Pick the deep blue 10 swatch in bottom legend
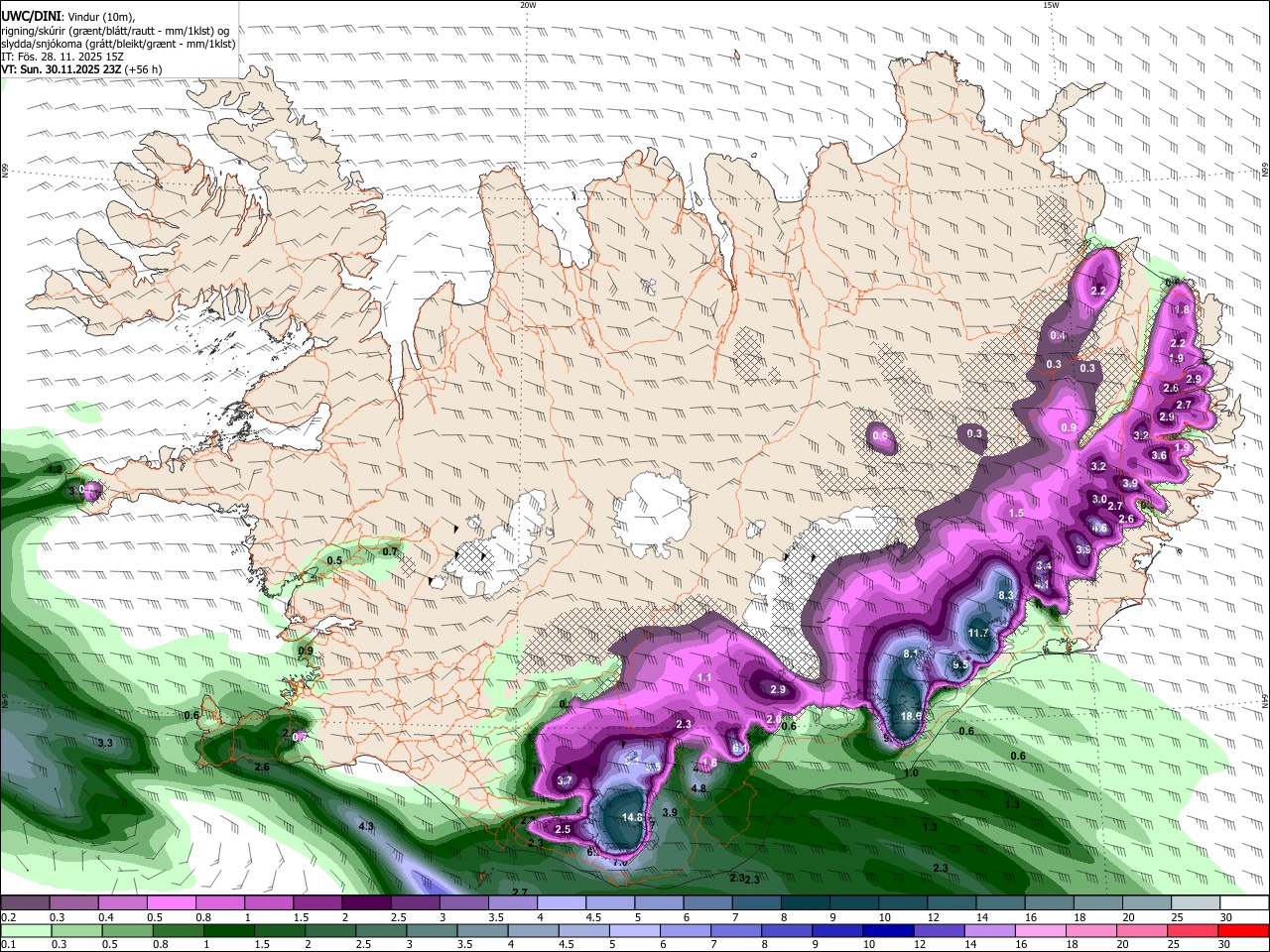 coord(886,930)
